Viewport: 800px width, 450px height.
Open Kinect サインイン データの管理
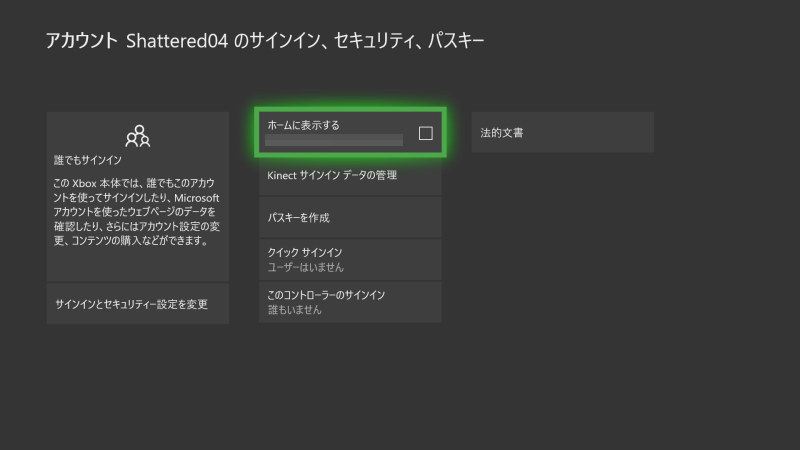pos(350,175)
